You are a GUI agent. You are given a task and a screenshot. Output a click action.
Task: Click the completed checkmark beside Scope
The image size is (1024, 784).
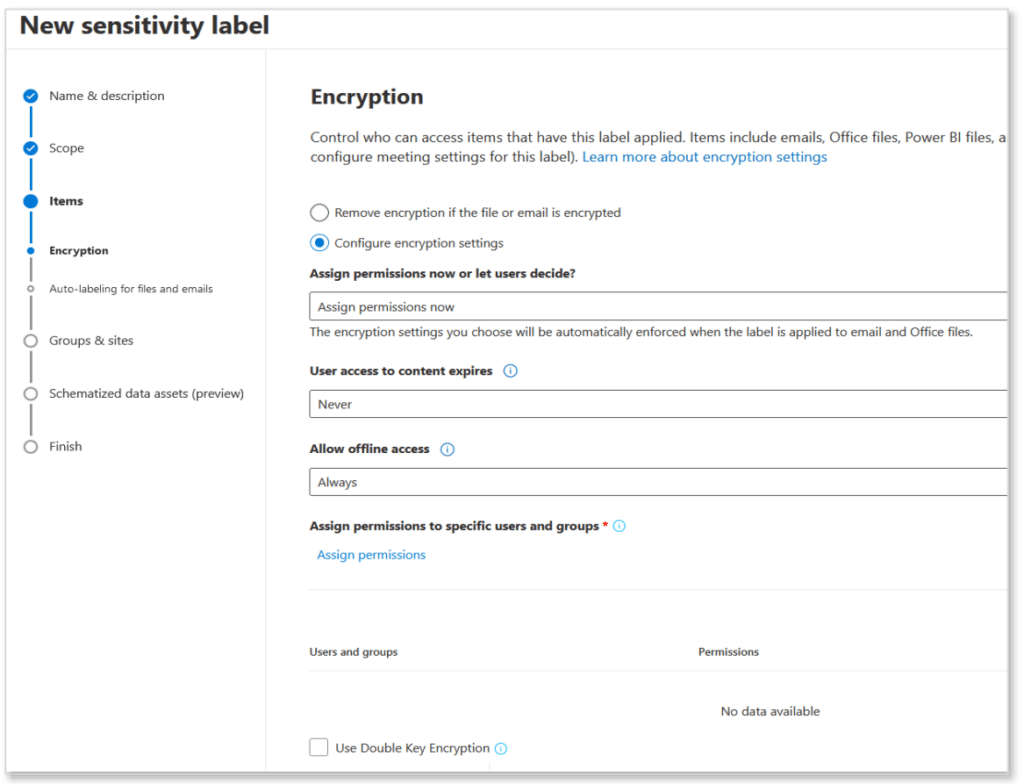pos(29,147)
